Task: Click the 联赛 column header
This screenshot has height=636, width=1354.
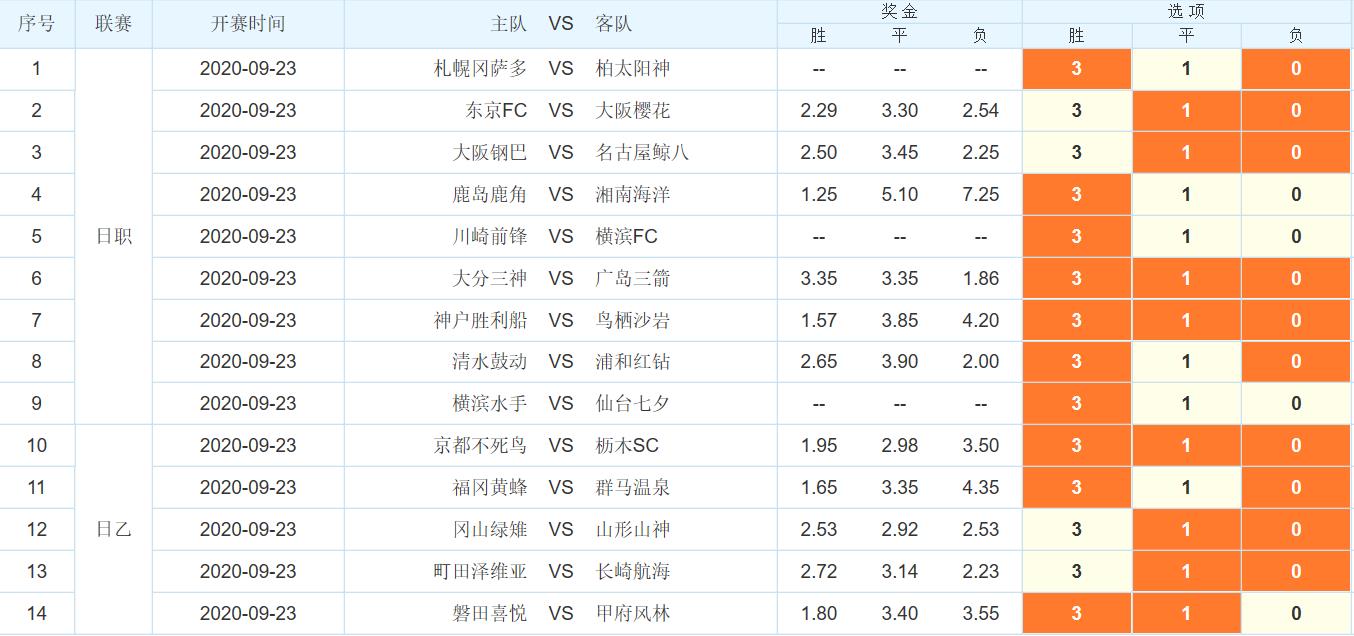Action: click(x=114, y=24)
